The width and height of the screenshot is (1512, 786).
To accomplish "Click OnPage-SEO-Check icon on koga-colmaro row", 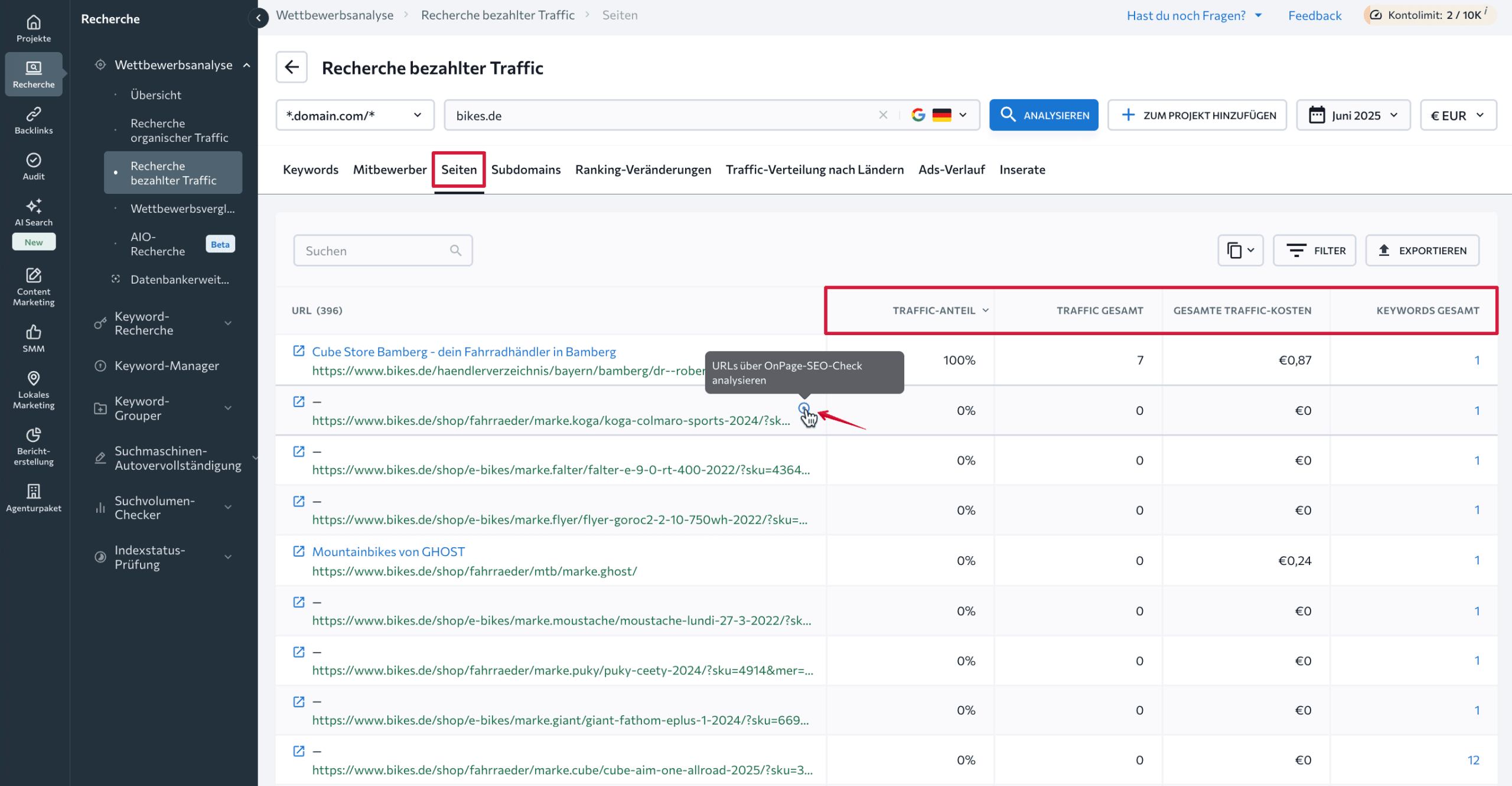I will click(804, 408).
